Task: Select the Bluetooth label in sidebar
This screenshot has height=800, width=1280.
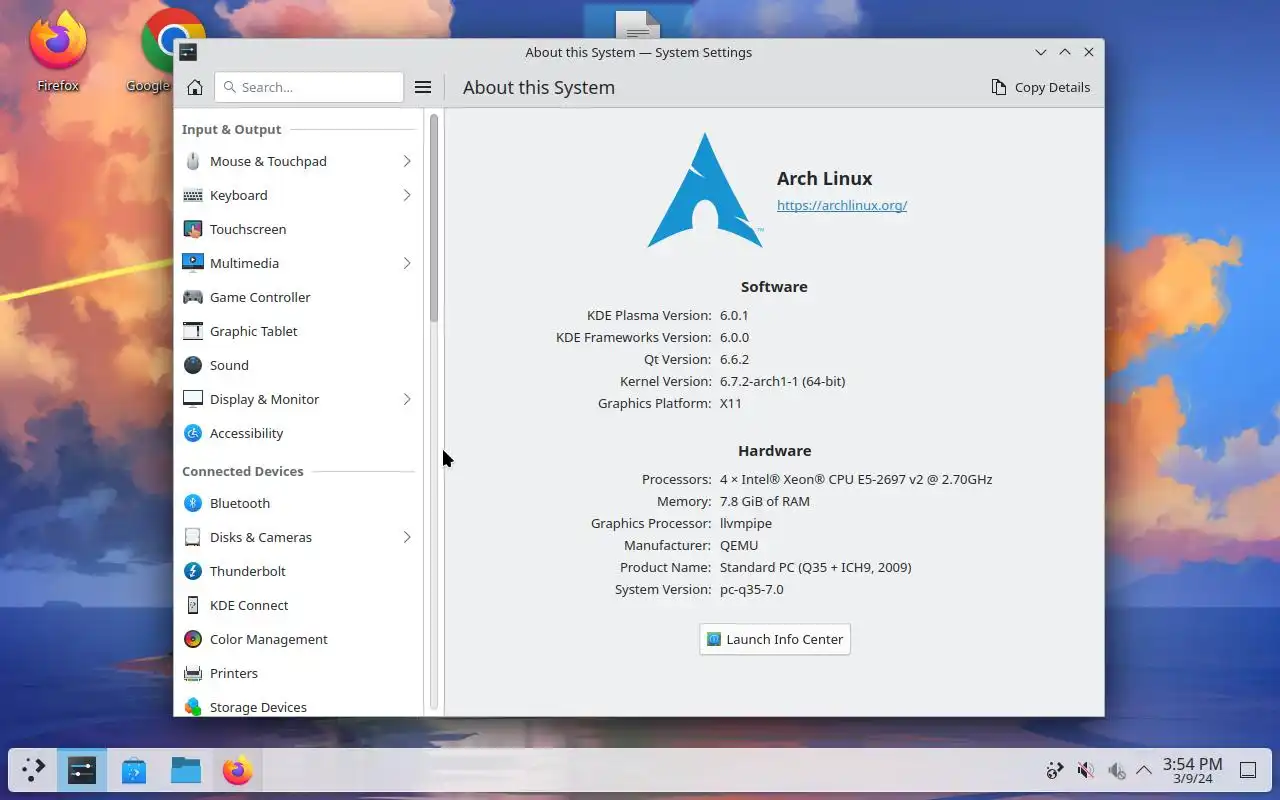Action: 240,503
